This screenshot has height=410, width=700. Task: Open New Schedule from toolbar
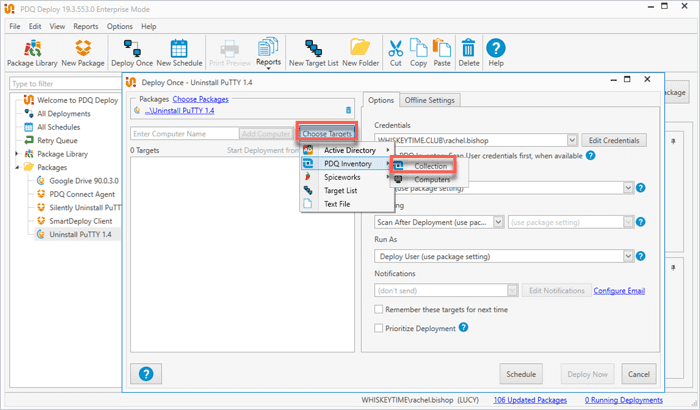tap(179, 53)
